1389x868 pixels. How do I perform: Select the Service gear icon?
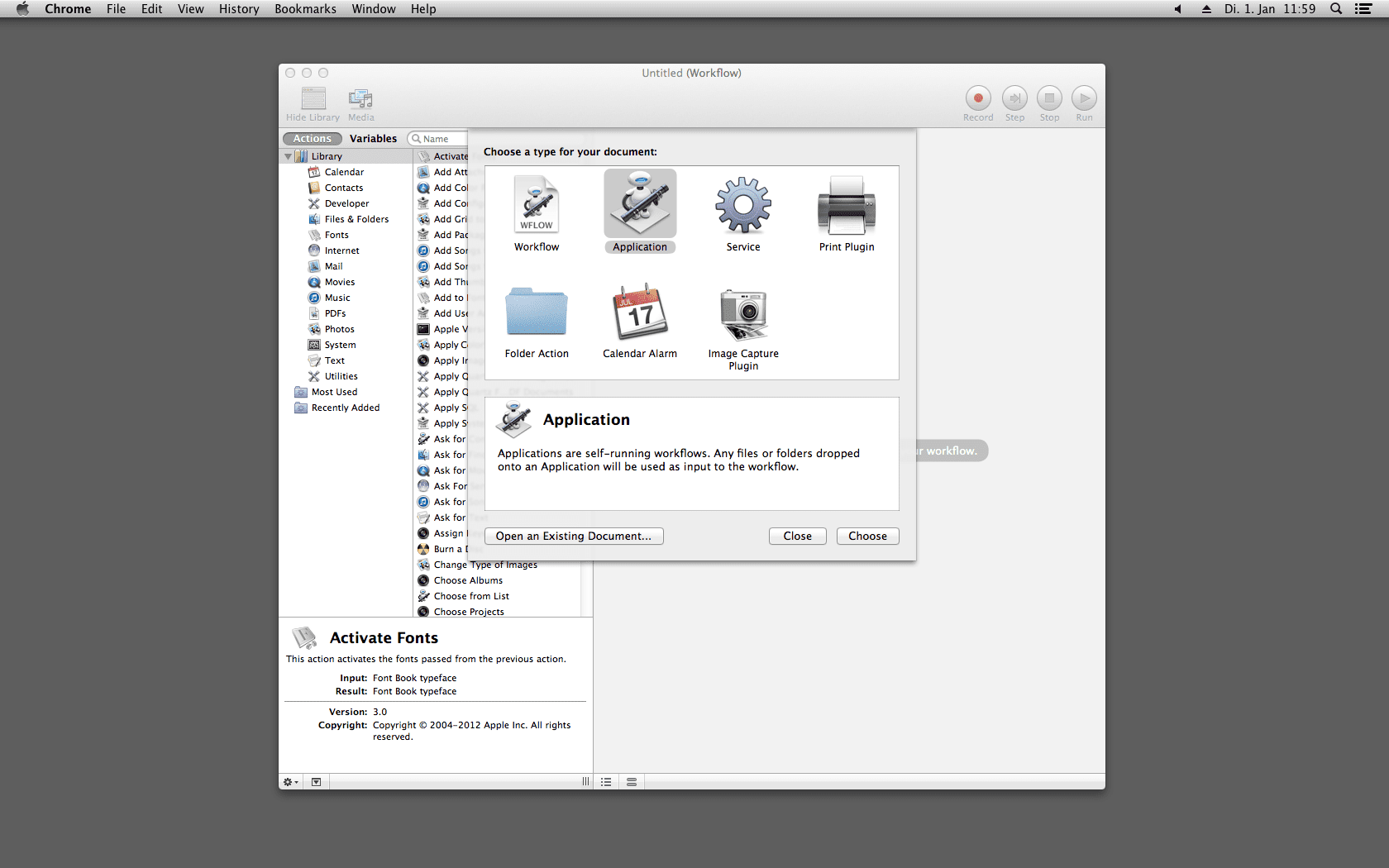(743, 205)
